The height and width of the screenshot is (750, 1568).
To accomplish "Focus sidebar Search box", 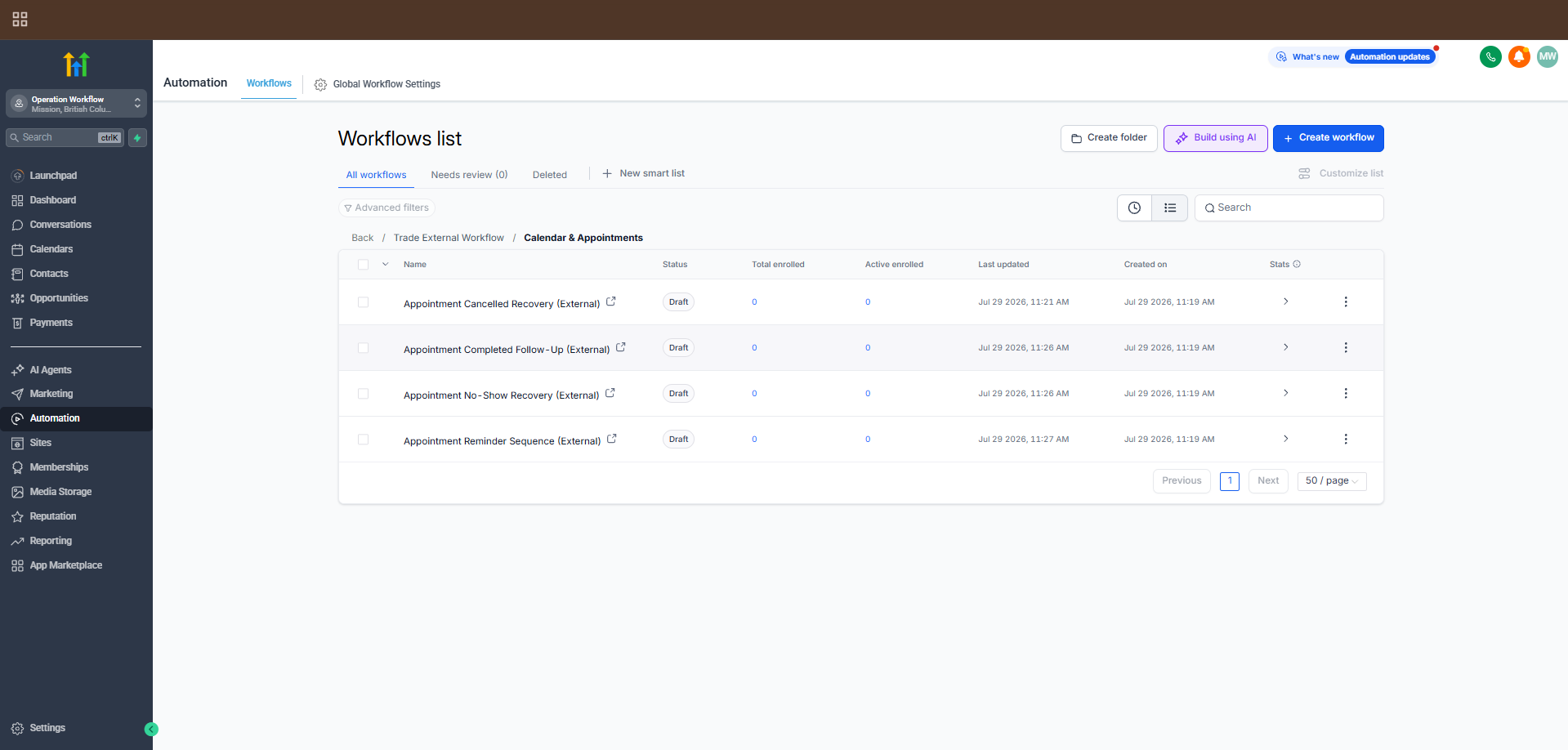I will pyautogui.click(x=65, y=137).
